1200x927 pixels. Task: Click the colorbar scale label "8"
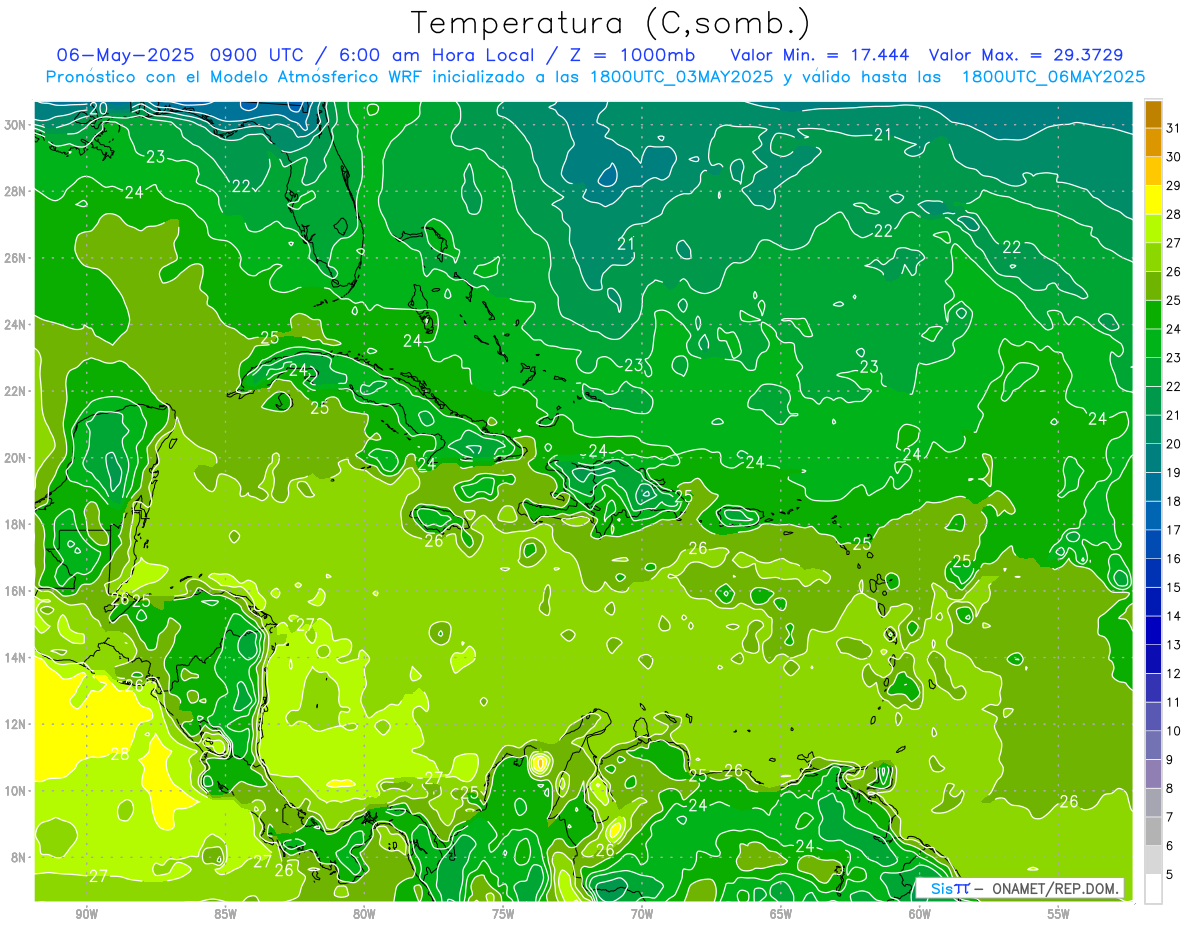(x=1170, y=788)
